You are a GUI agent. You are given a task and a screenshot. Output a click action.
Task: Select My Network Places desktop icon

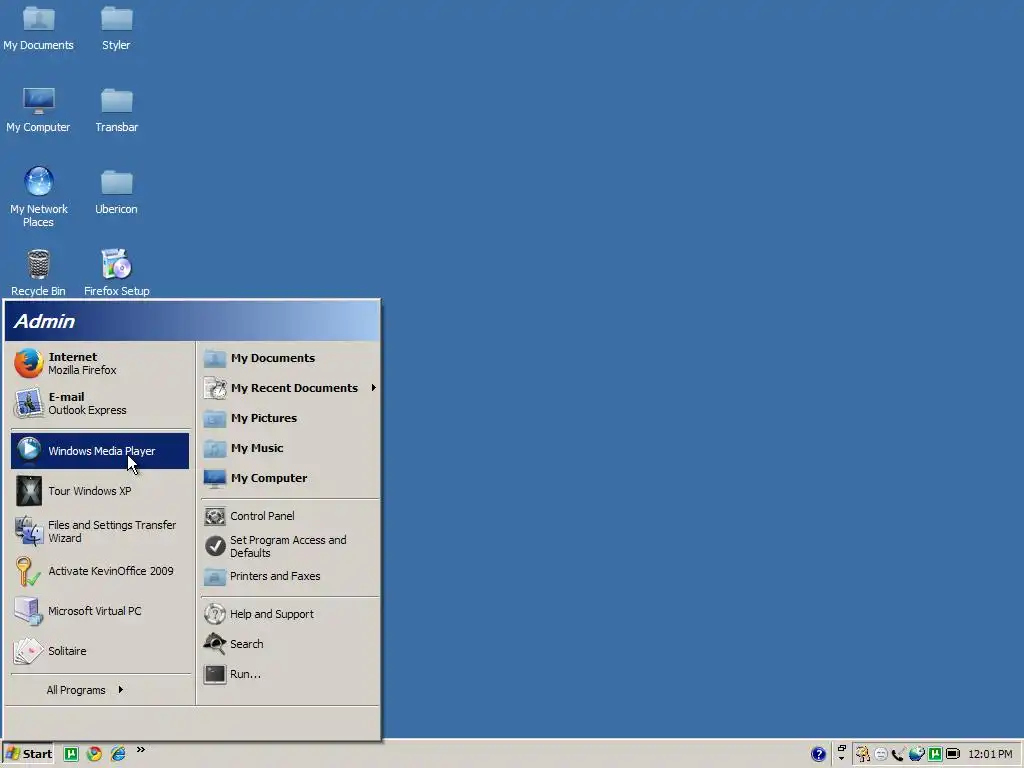39,197
